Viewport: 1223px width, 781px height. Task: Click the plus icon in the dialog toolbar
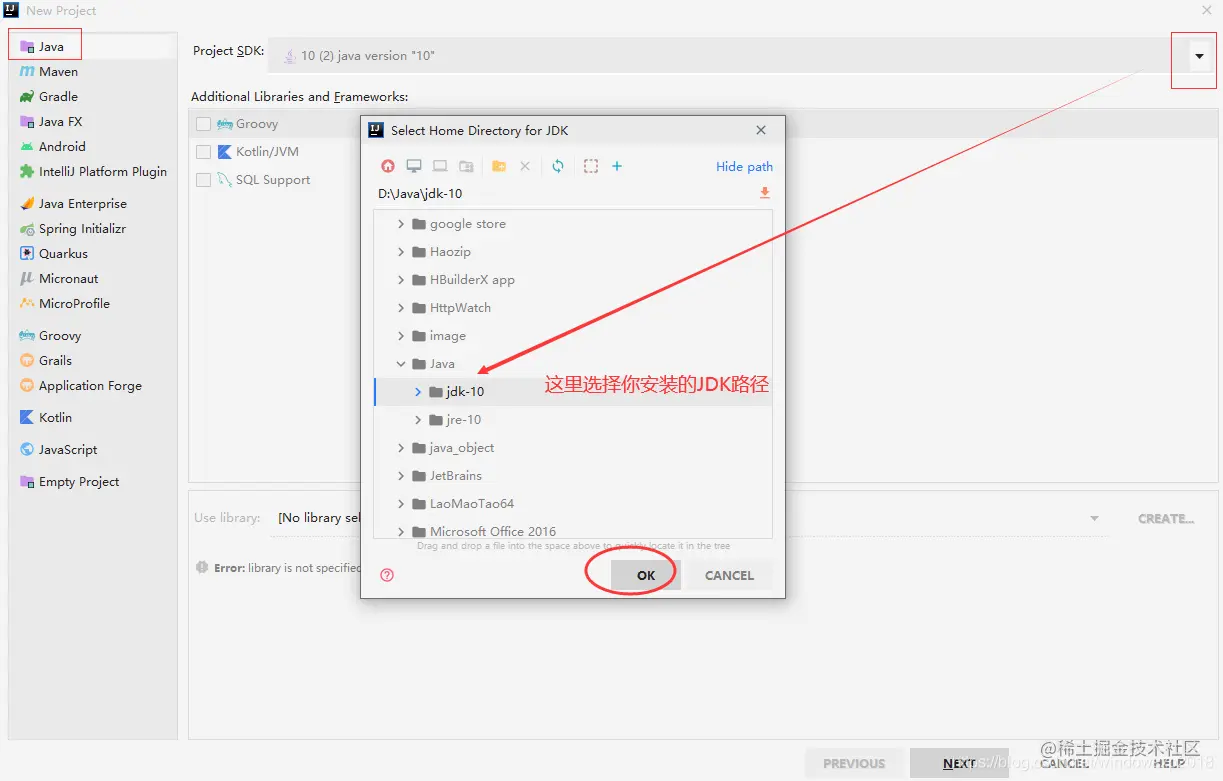point(617,166)
